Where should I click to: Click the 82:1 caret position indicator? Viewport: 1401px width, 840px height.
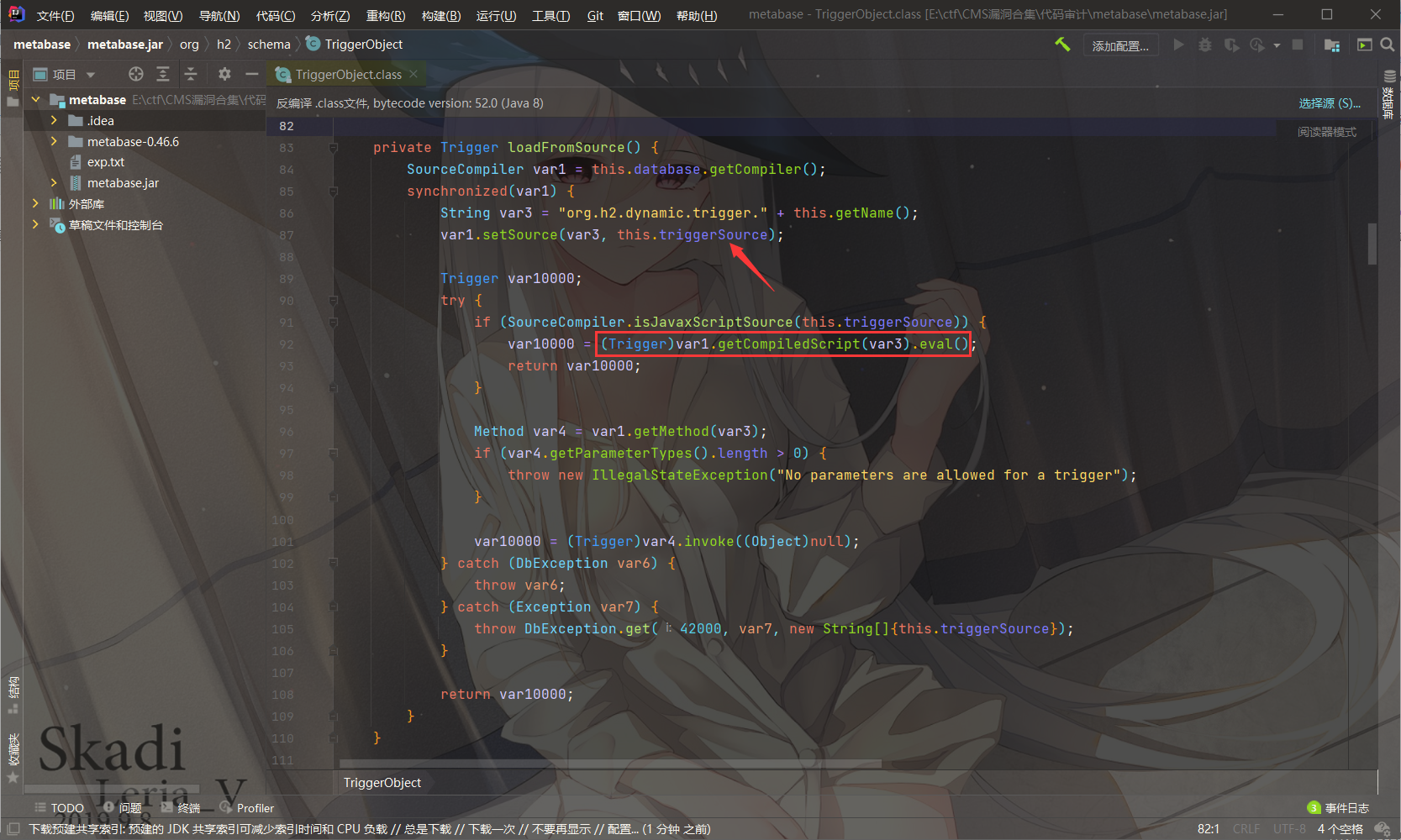(1208, 829)
